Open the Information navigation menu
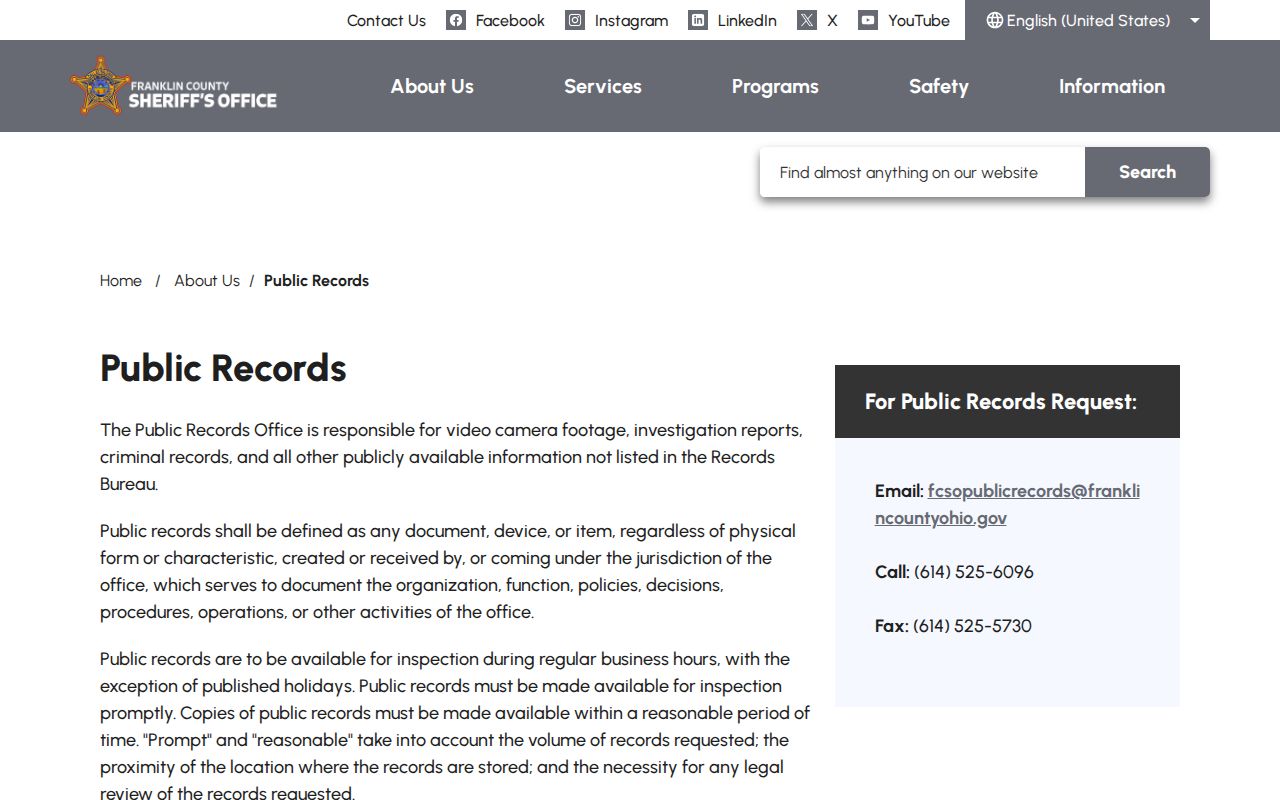This screenshot has width=1280, height=800. pyautogui.click(x=1112, y=86)
